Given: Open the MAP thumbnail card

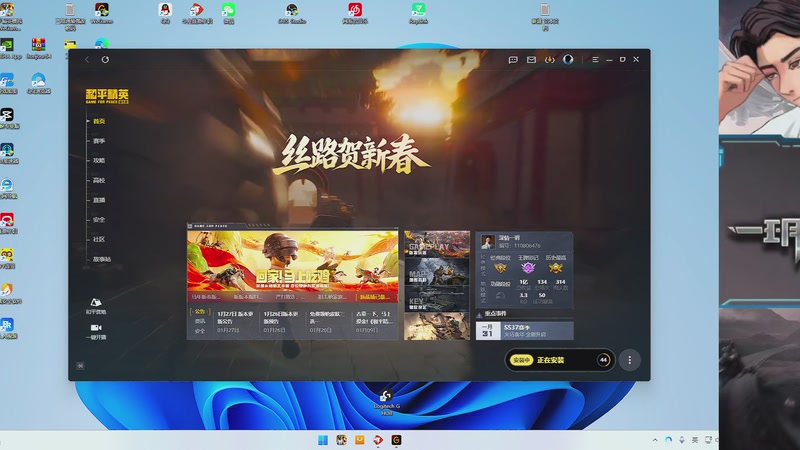Looking at the screenshot, I should point(437,271).
